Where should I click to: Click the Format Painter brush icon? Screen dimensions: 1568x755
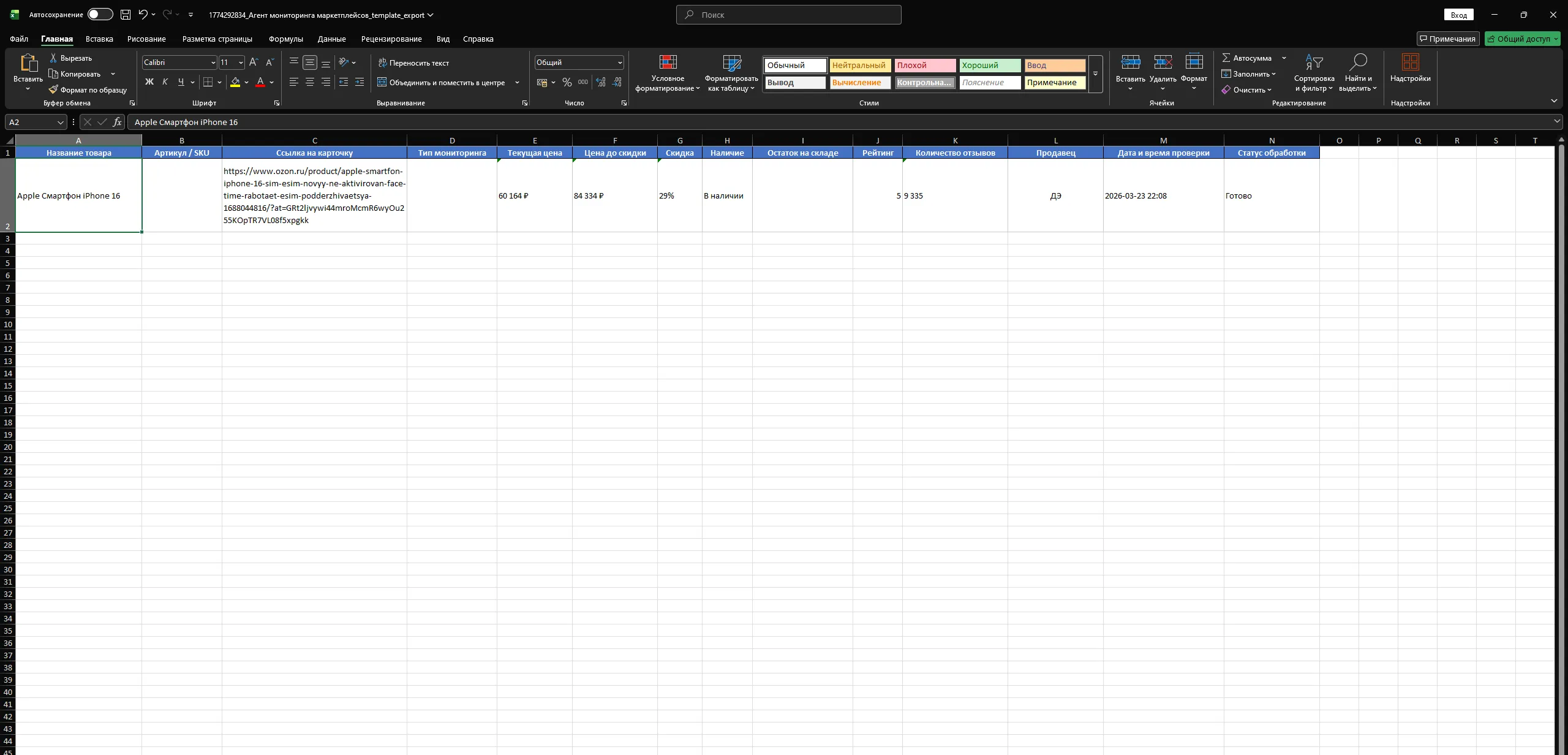coord(53,89)
